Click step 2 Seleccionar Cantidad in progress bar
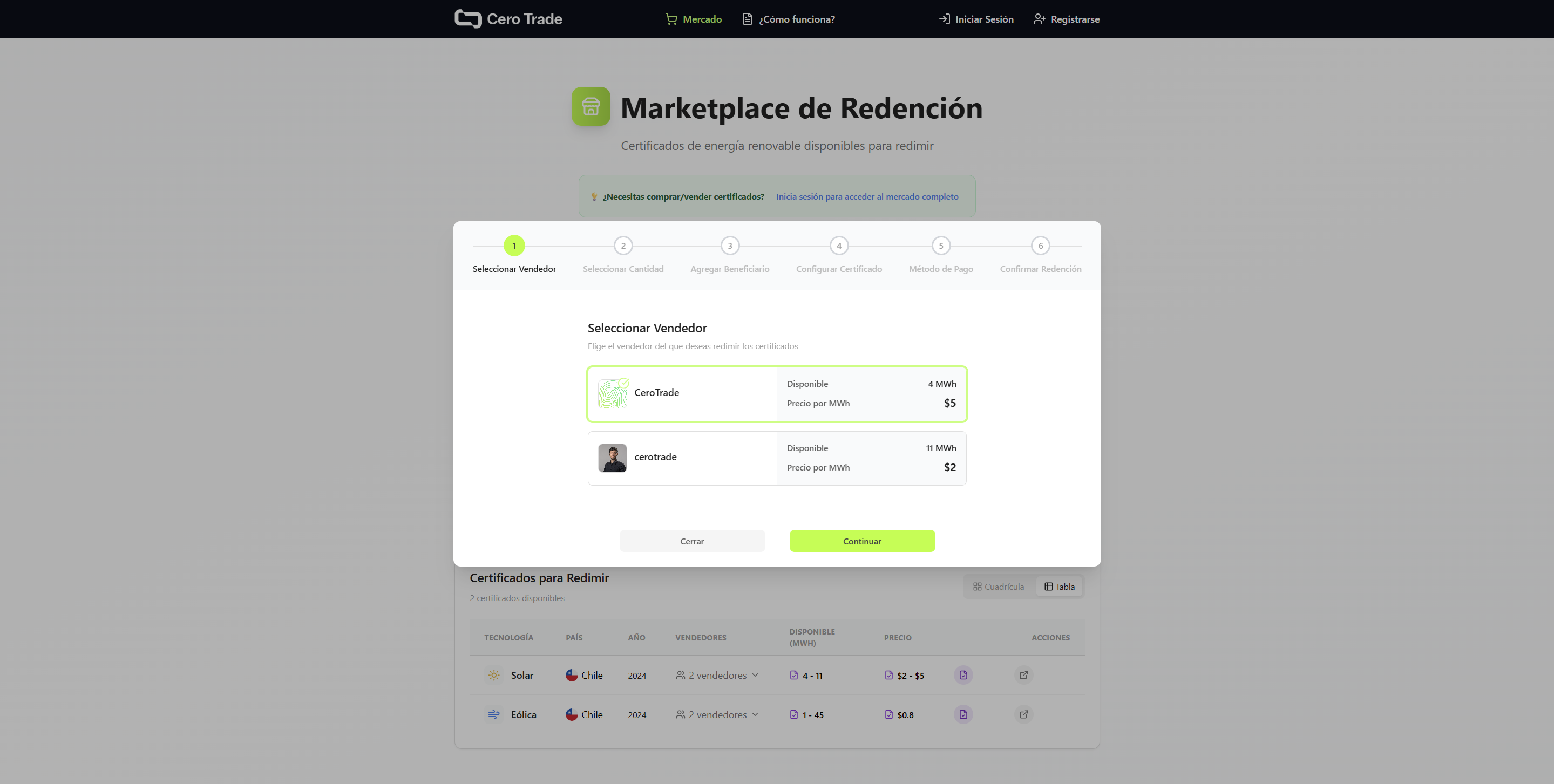This screenshot has width=1554, height=784. (x=623, y=246)
